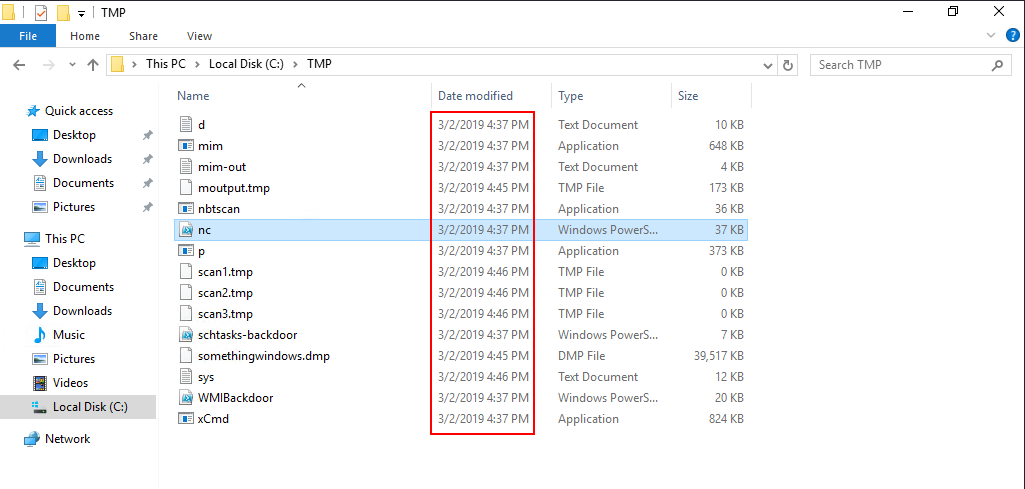Click into the Search TMP box
The image size is (1025, 489).
click(900, 65)
